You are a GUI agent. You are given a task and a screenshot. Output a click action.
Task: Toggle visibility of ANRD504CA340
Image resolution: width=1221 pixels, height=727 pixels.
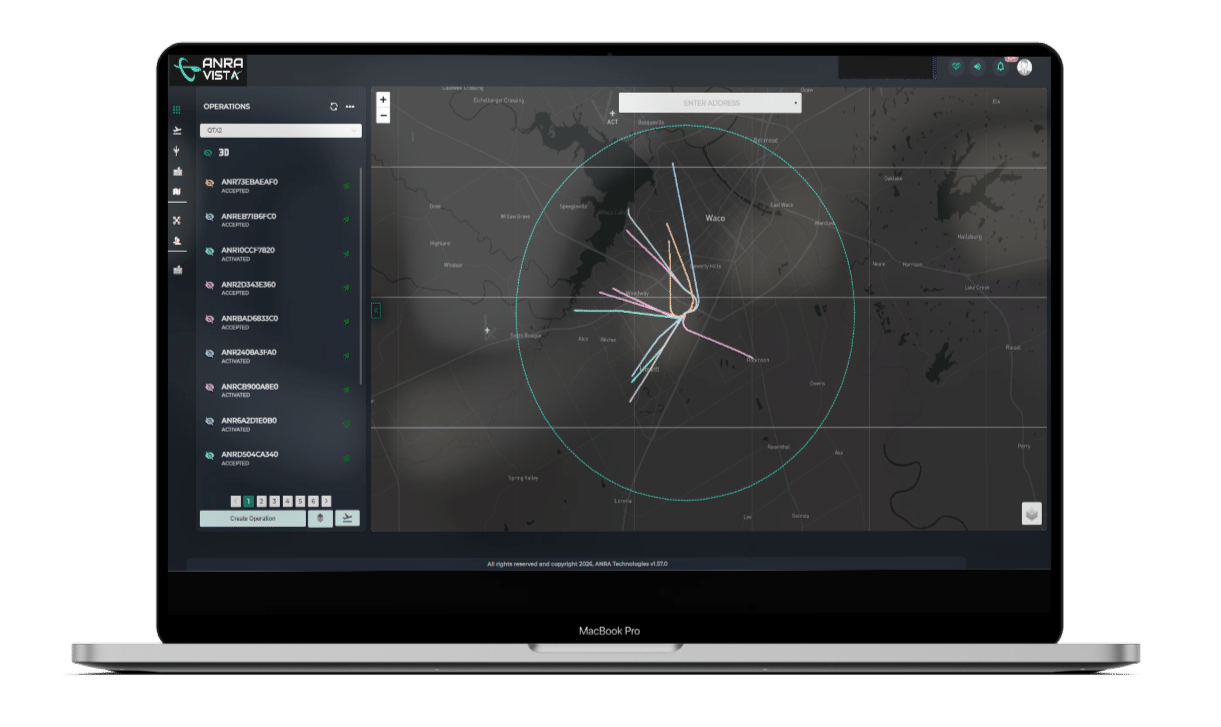click(x=210, y=455)
